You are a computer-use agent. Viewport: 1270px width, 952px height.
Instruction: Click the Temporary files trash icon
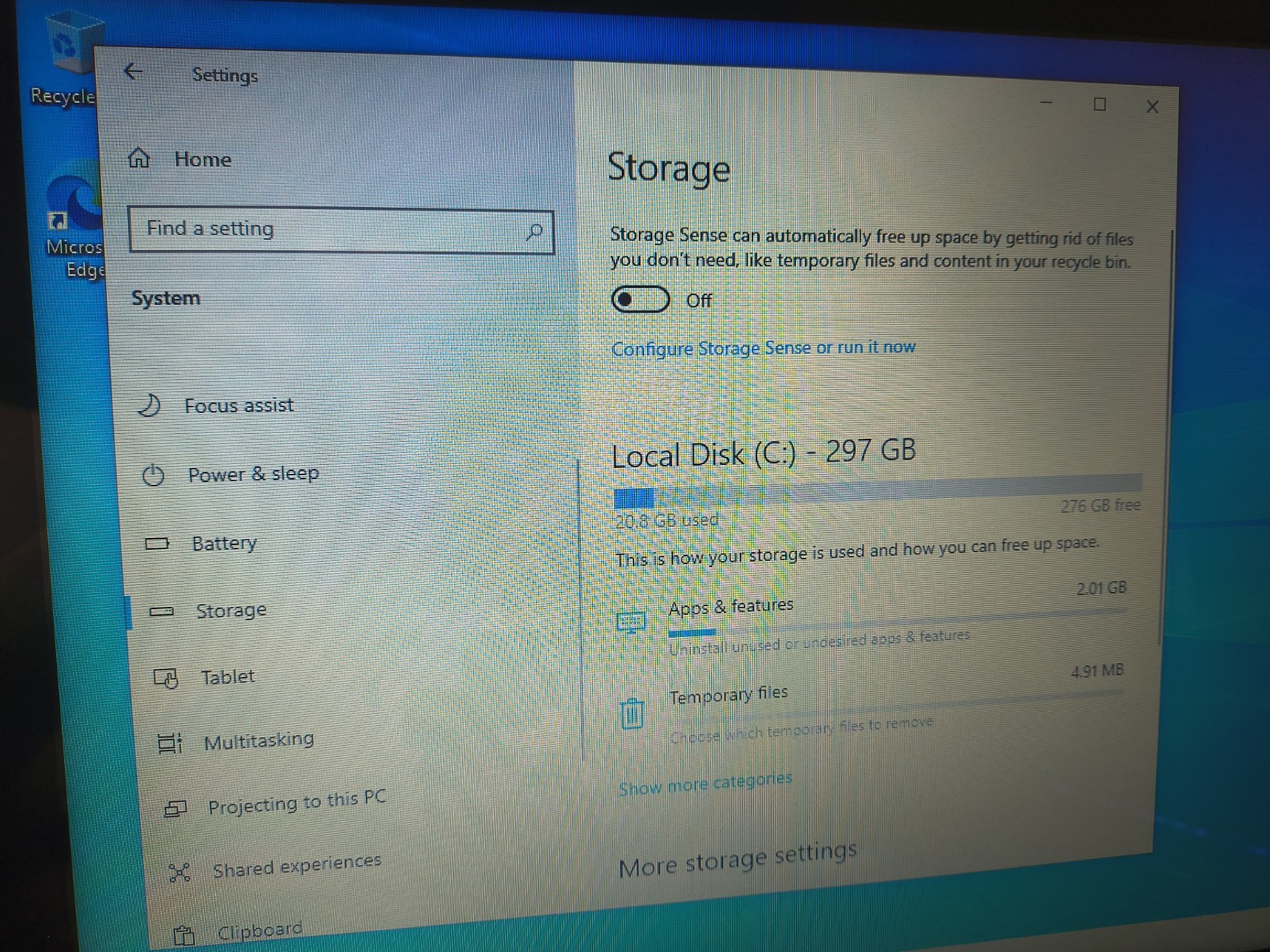click(x=632, y=712)
